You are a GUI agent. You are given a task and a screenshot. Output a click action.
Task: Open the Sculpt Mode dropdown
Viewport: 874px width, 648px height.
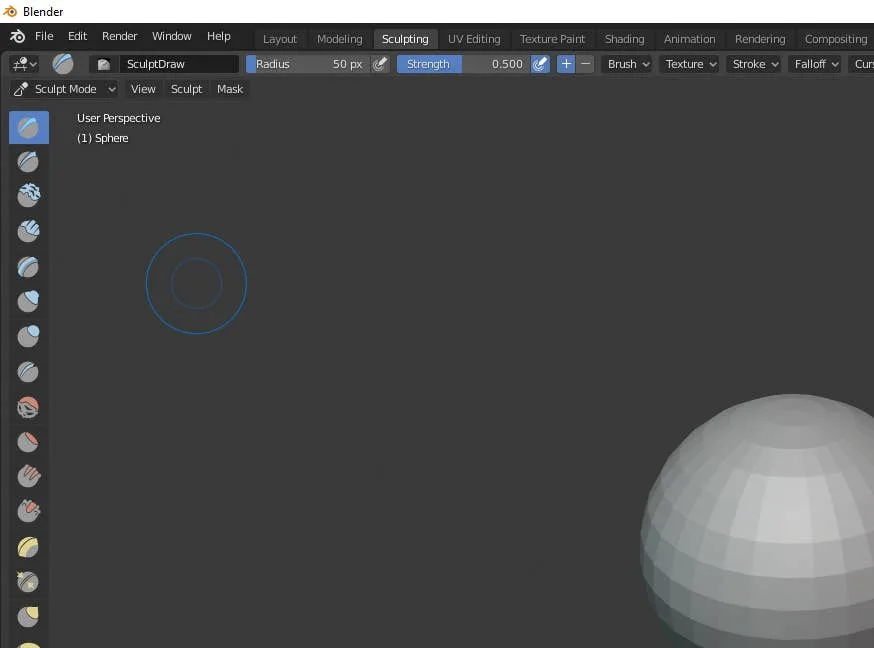pyautogui.click(x=65, y=89)
